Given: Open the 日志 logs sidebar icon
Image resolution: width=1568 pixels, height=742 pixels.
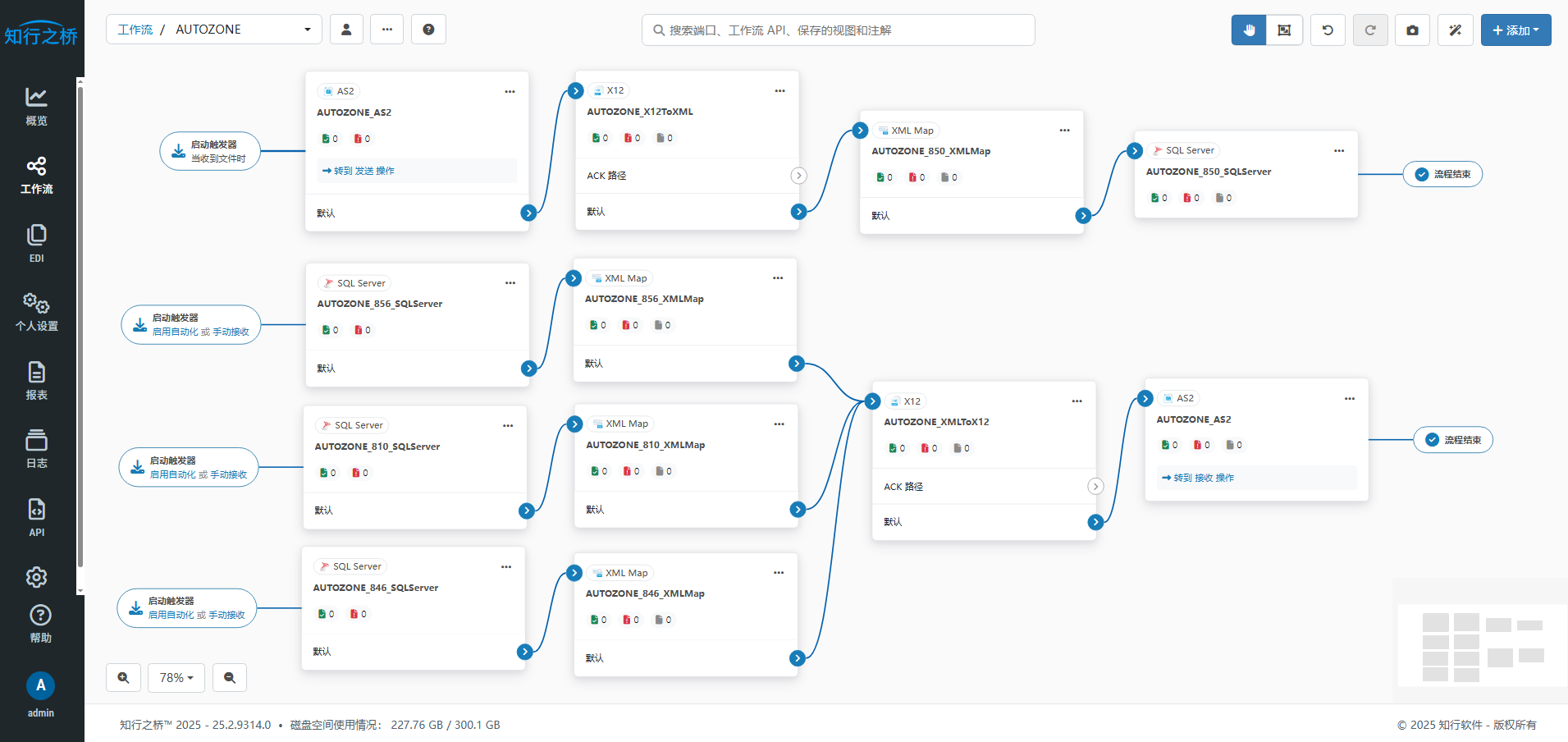Looking at the screenshot, I should tap(36, 449).
